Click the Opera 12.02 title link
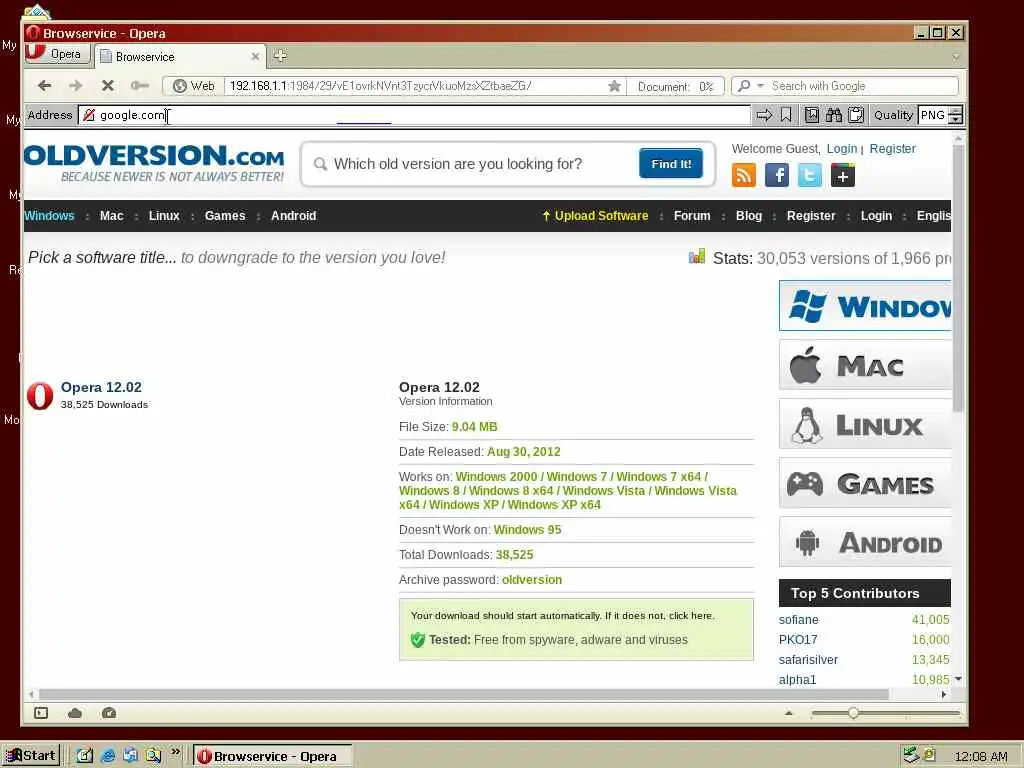Viewport: 1024px width, 768px height. point(101,387)
